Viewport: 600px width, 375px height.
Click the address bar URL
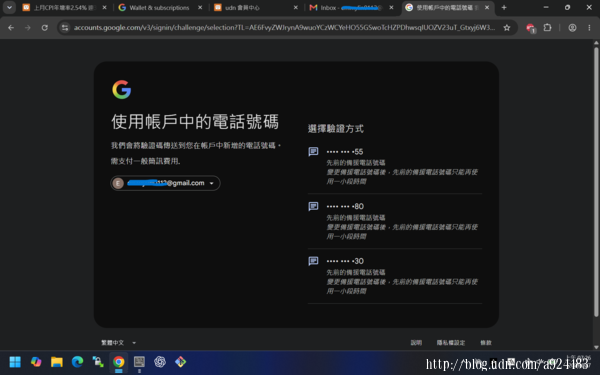pos(284,28)
